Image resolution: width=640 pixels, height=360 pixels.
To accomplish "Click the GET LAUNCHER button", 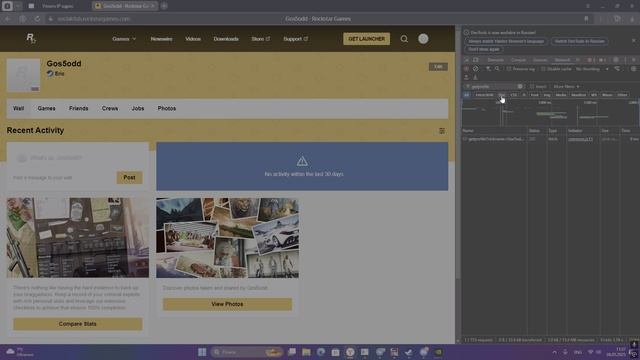I will (367, 39).
